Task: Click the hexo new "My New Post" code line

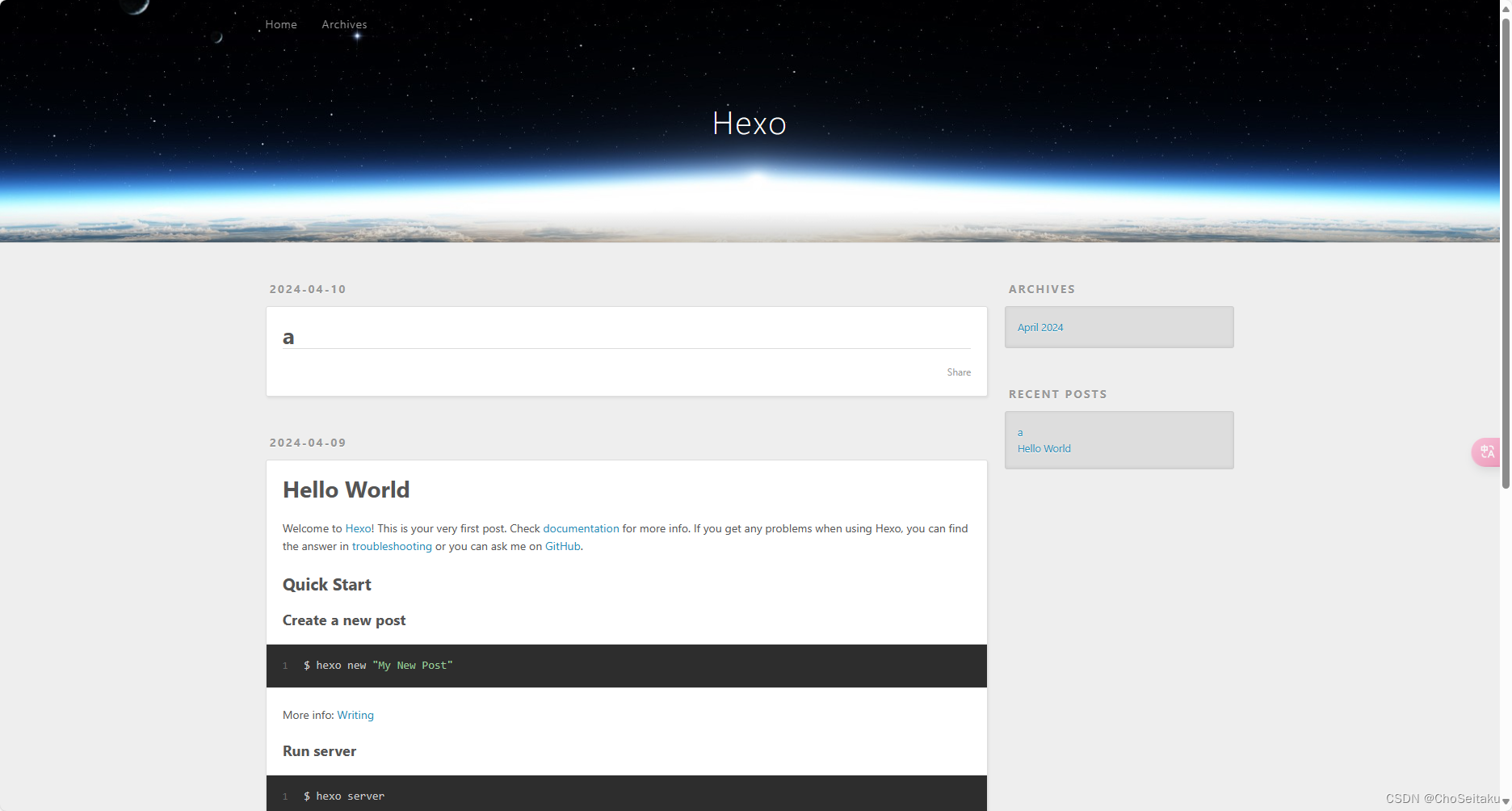Action: point(378,666)
